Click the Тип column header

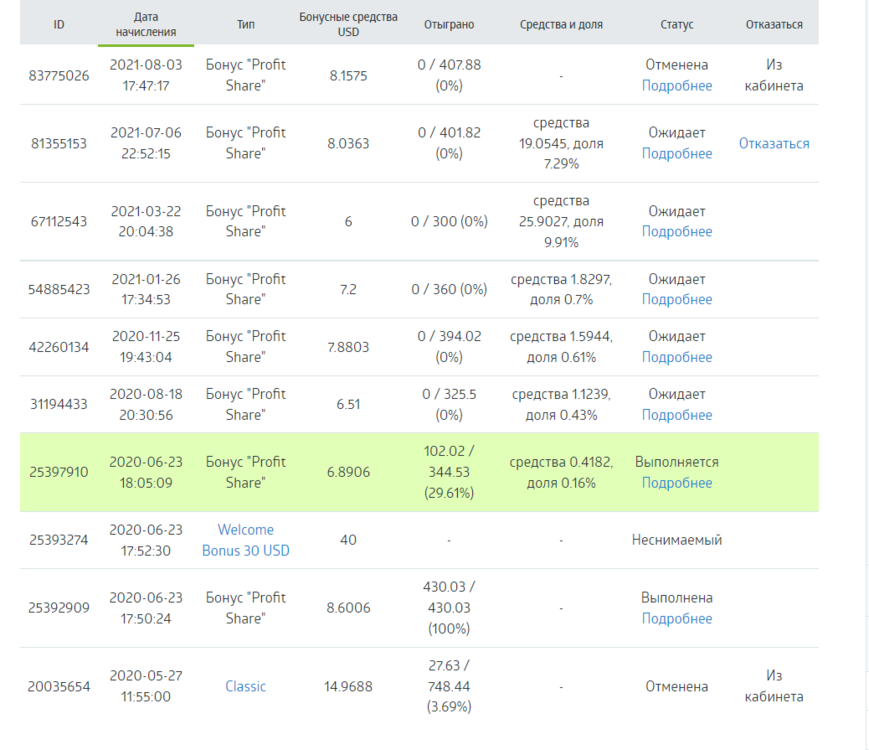click(x=246, y=24)
